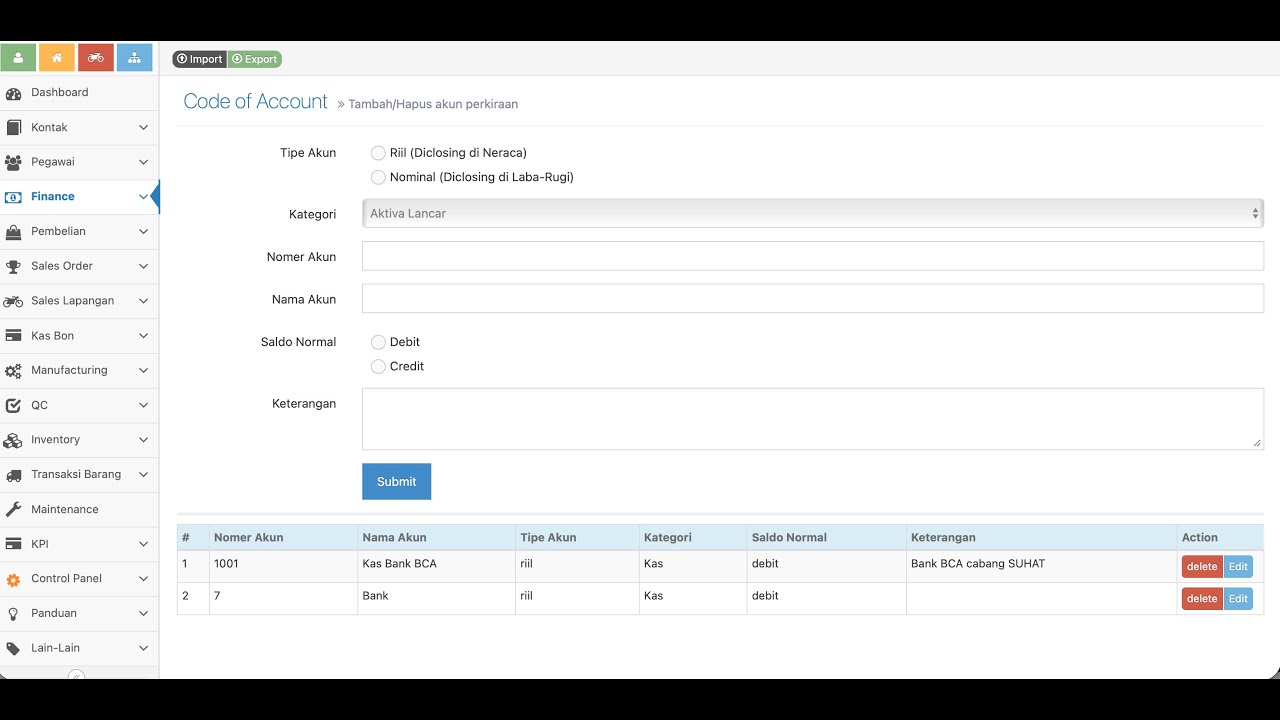Click the red motorcycle icon button

tap(96, 58)
